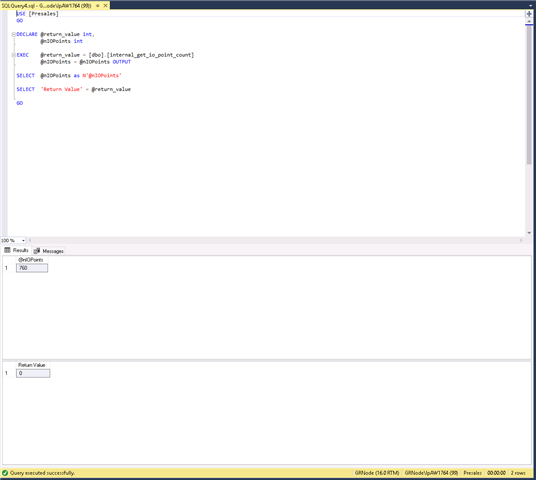This screenshot has height=480, width=536.
Task: Open the 100 % zoom dropdown
Action: [23, 240]
